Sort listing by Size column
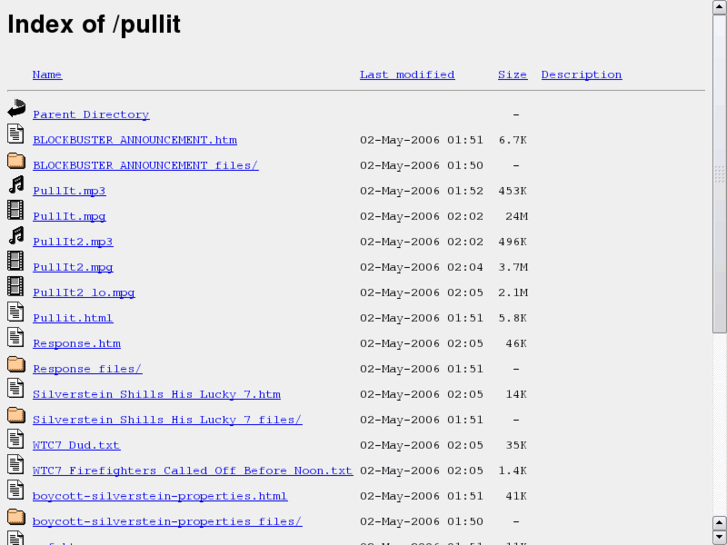 tap(512, 75)
